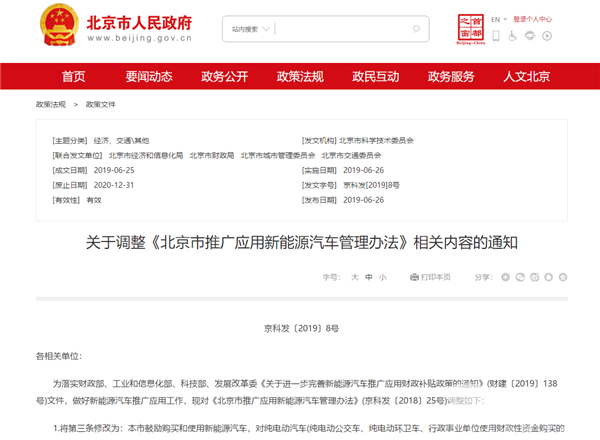This screenshot has height=440, width=600.
Task: Go to the 首页 home tab
Action: [x=73, y=77]
